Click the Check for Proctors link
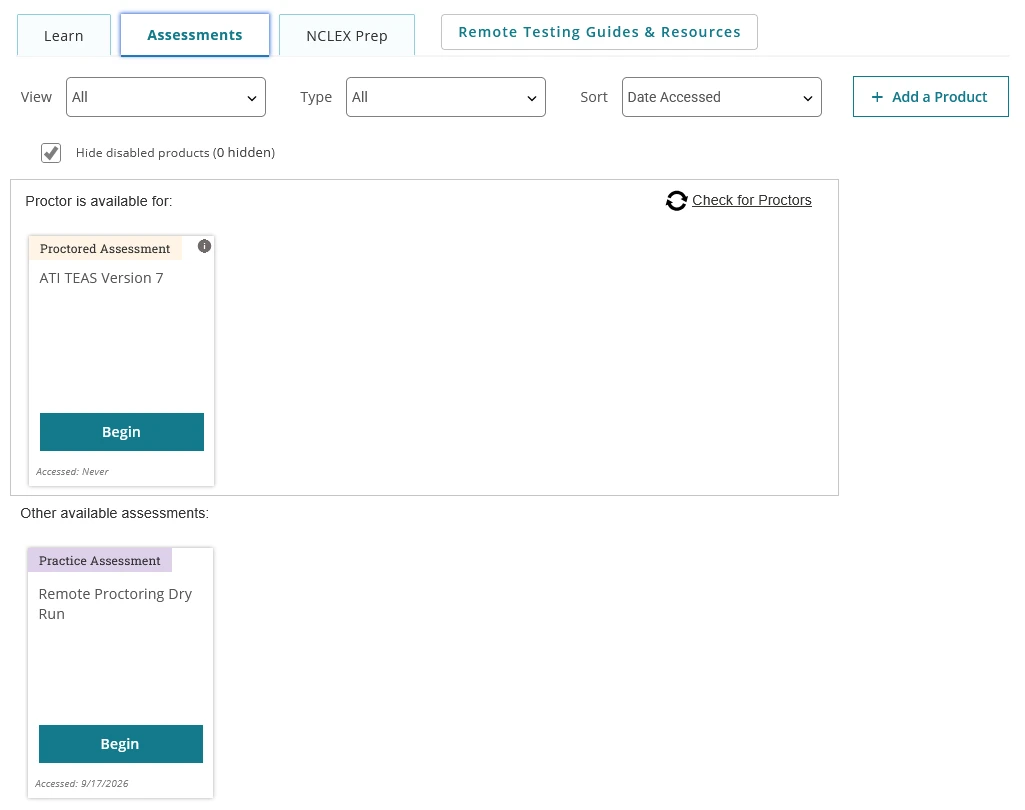This screenshot has width=1025, height=810. [x=752, y=200]
